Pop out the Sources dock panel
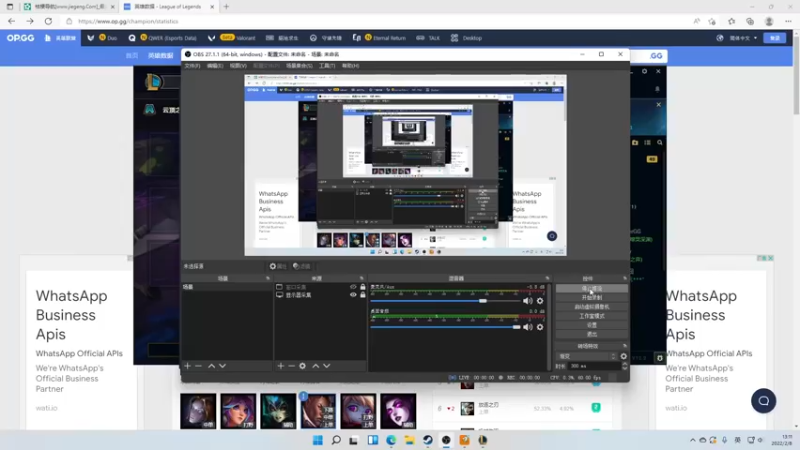 click(362, 279)
